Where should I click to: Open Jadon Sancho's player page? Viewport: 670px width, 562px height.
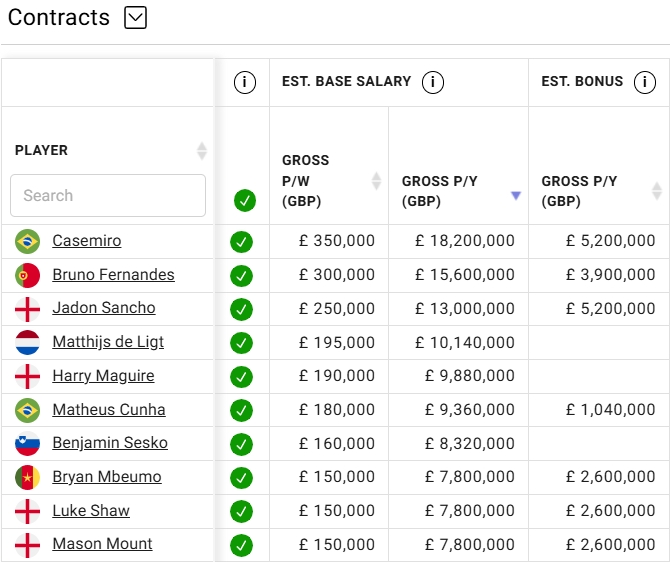(x=104, y=308)
